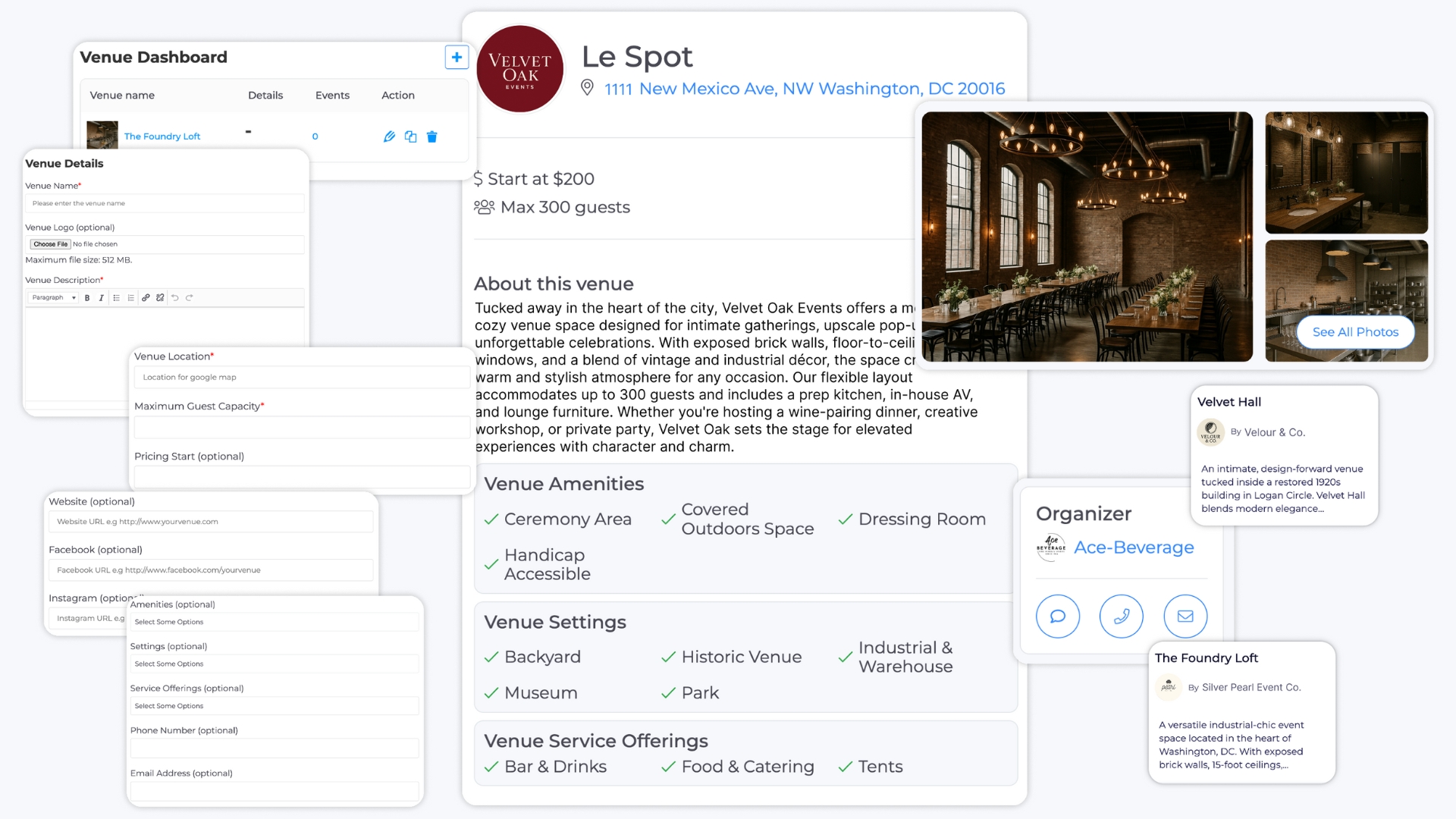Toggle bold in description editor
The height and width of the screenshot is (819, 1456).
(87, 298)
